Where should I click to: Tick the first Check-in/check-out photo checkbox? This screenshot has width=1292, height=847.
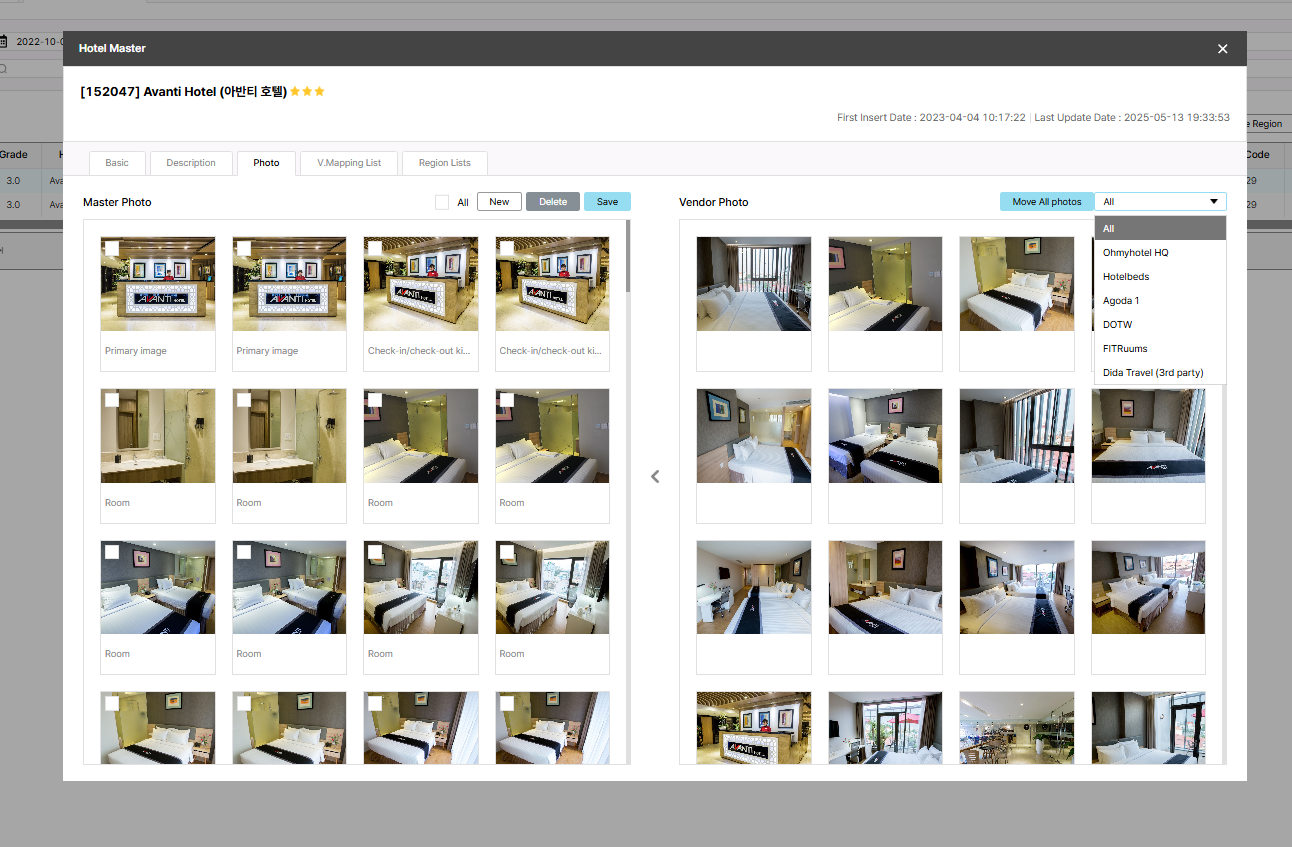click(x=375, y=248)
